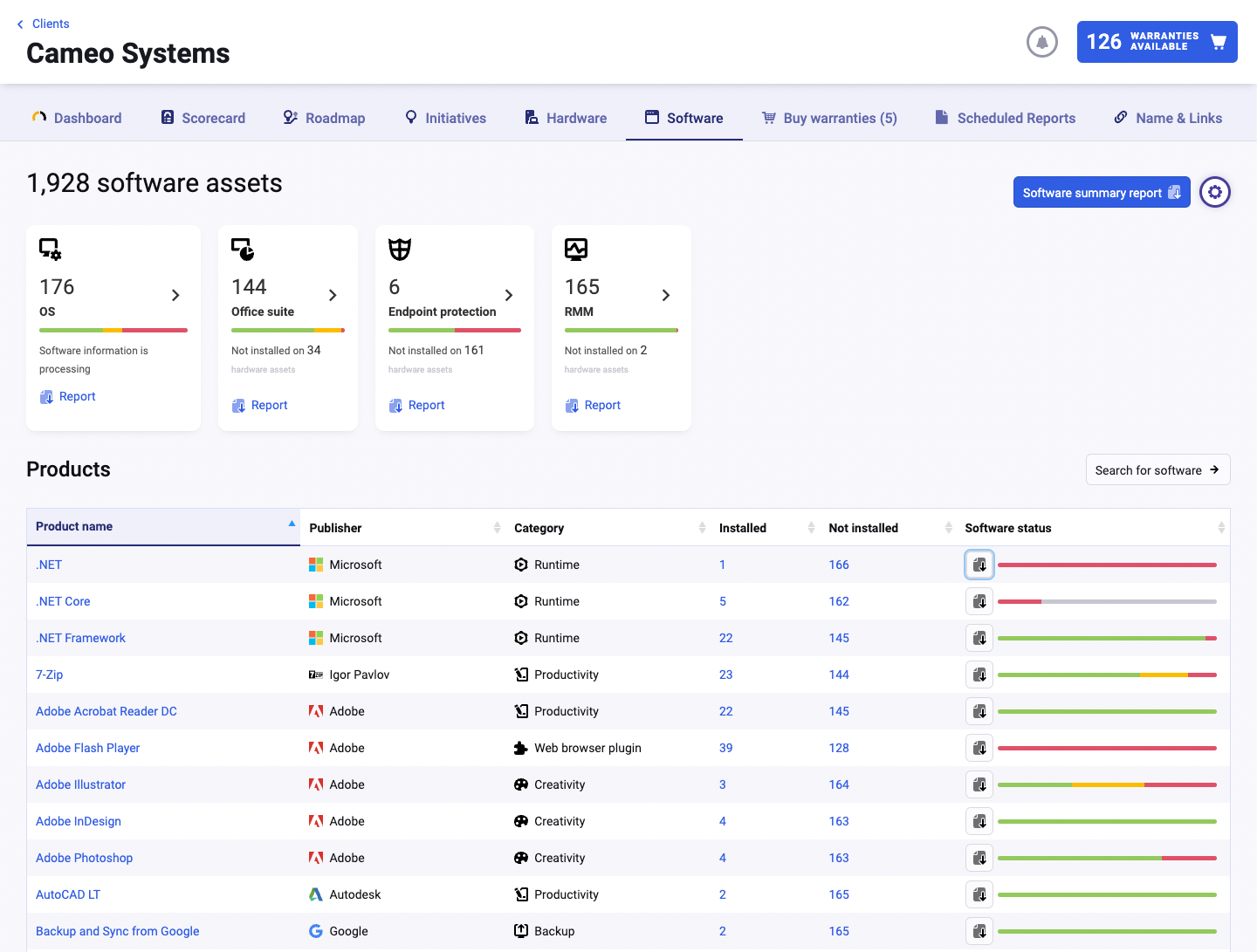The image size is (1257, 952).
Task: Open the warranties shopping cart
Action: (x=1219, y=41)
